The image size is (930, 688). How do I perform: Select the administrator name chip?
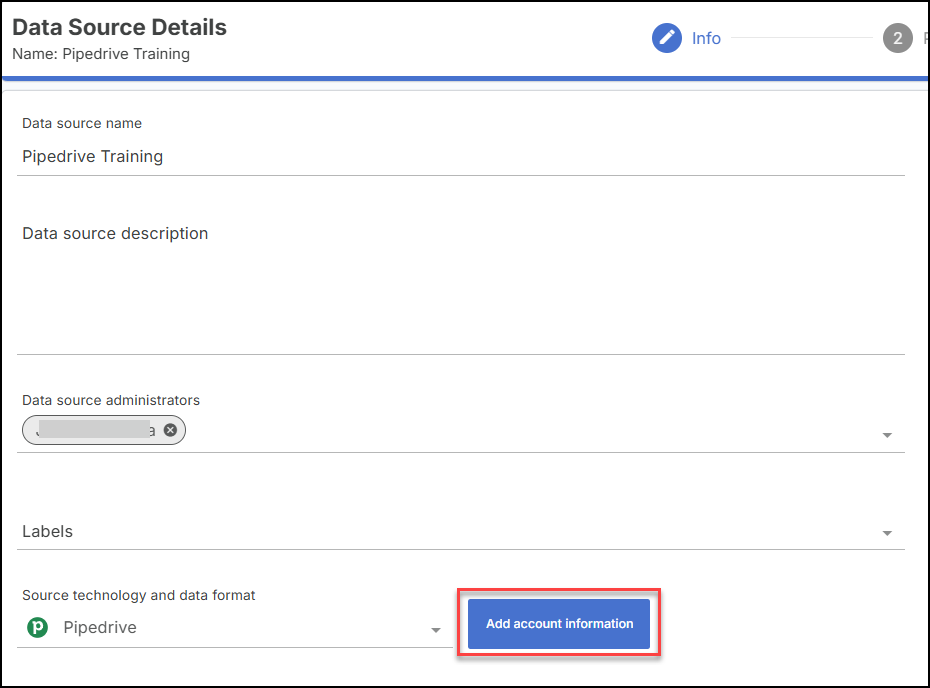pyautogui.click(x=104, y=430)
